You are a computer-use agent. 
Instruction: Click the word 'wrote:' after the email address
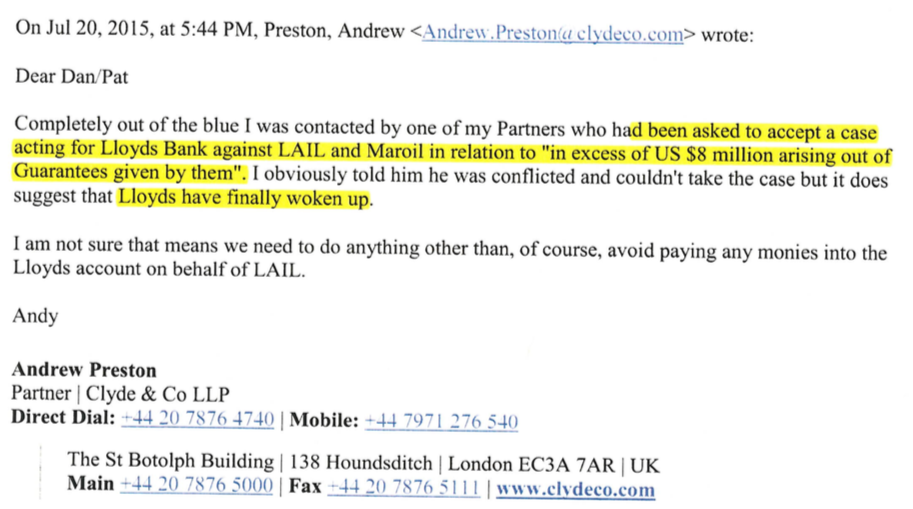tap(727, 36)
